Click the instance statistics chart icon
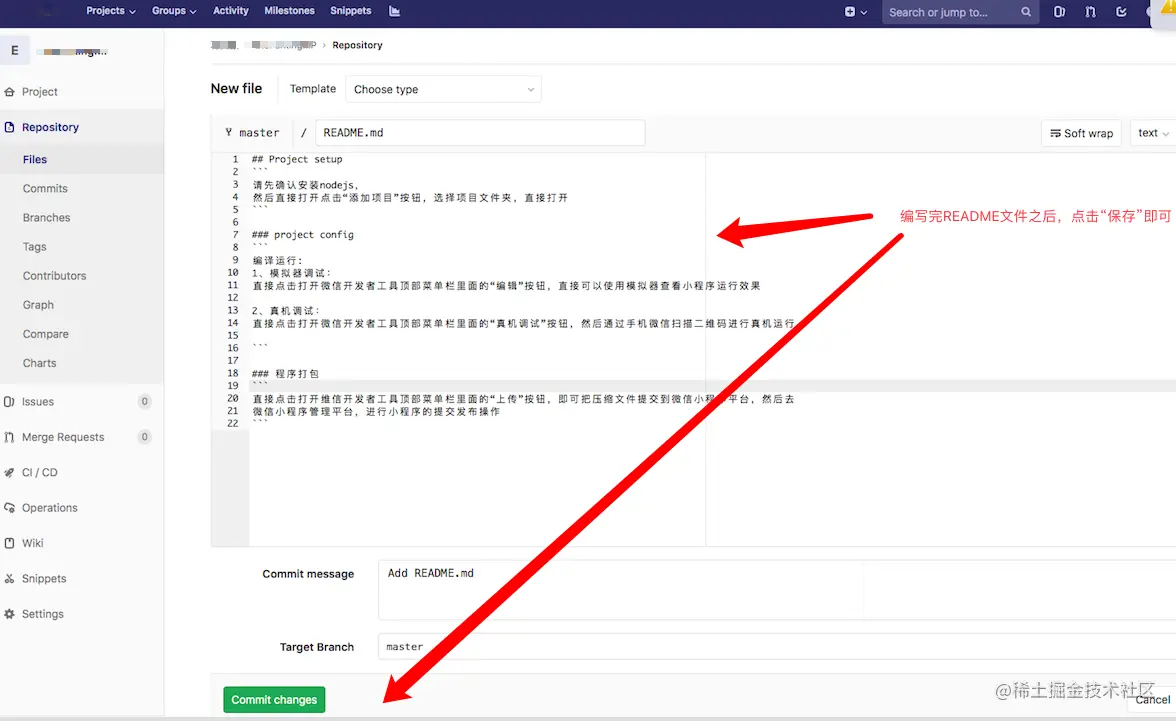The width and height of the screenshot is (1176, 721). (x=394, y=11)
